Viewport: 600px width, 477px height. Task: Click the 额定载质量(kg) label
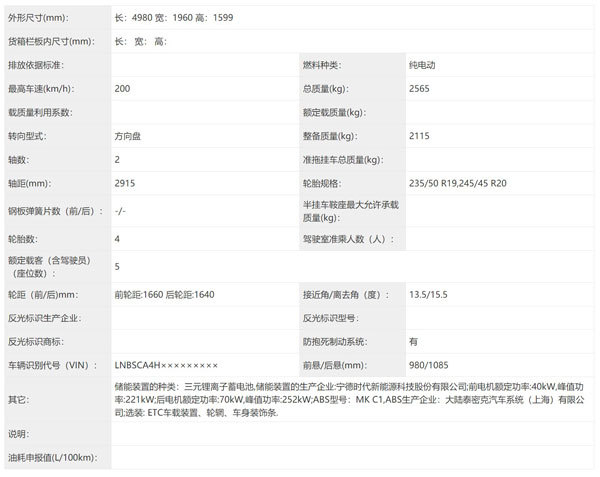pos(334,112)
